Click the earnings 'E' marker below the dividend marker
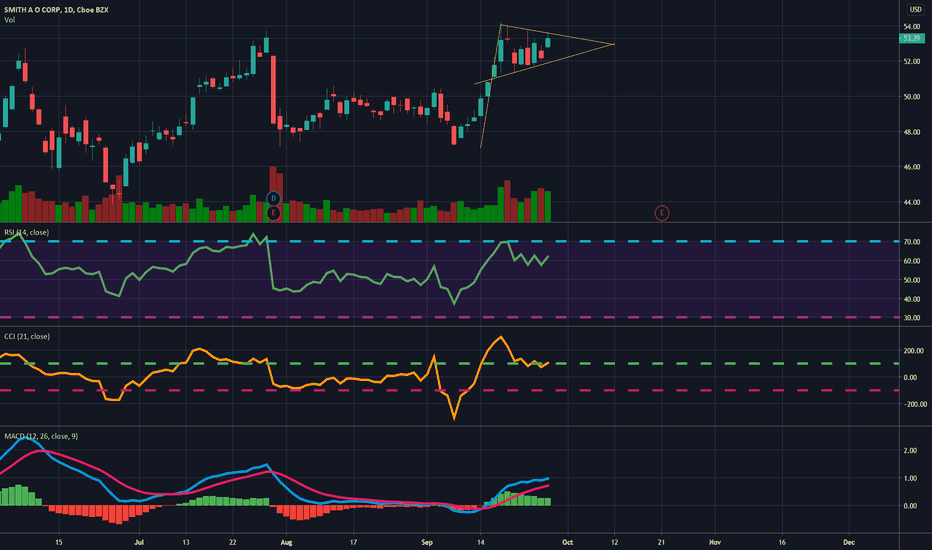 click(x=273, y=213)
